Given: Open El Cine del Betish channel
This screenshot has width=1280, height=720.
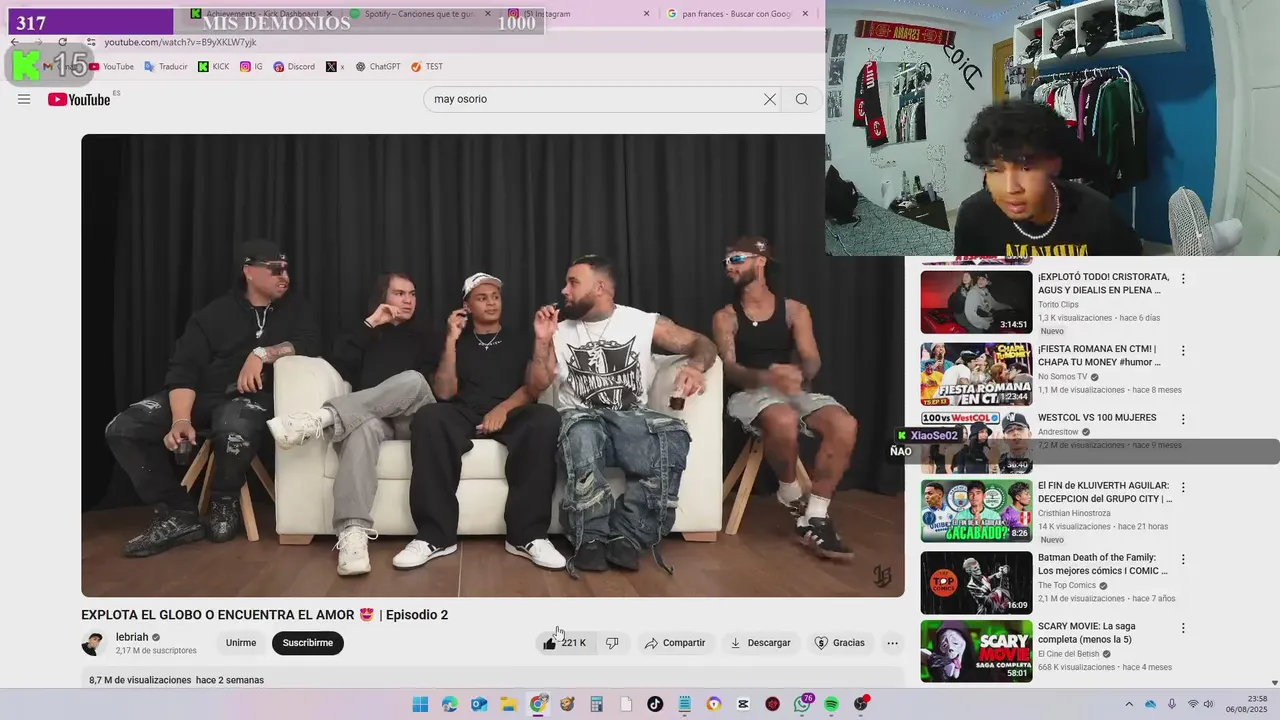Looking at the screenshot, I should click(1071, 654).
